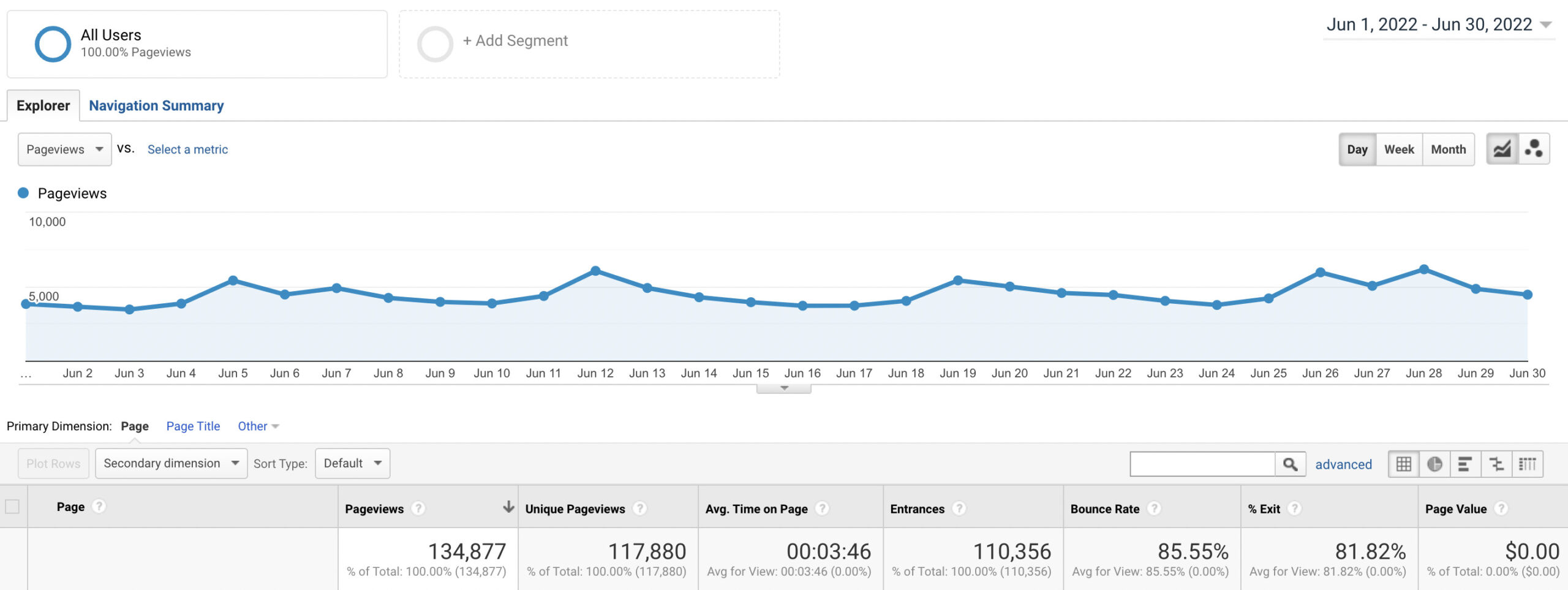Select the percentage (pie chart) table view

pyautogui.click(x=1434, y=464)
